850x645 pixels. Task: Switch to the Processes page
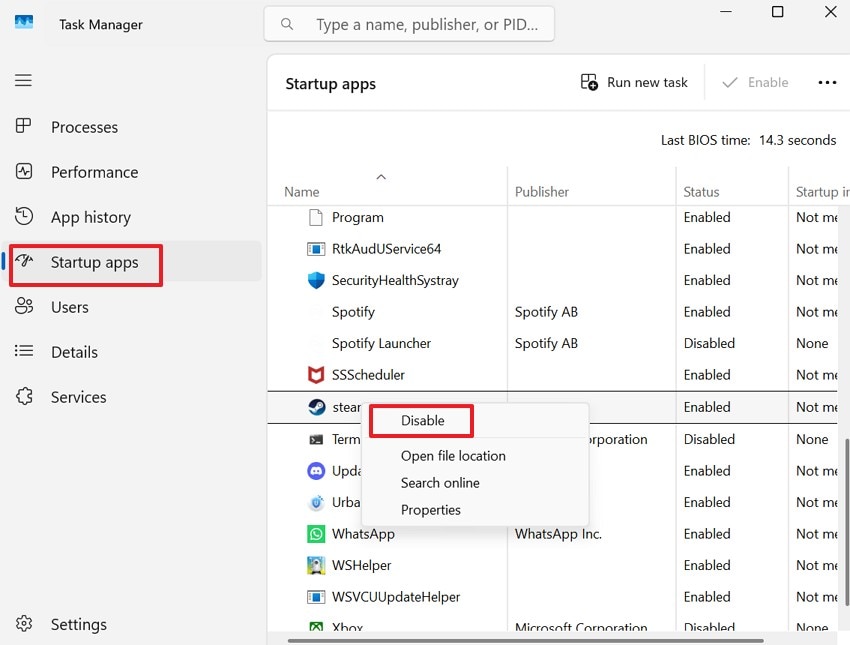84,127
